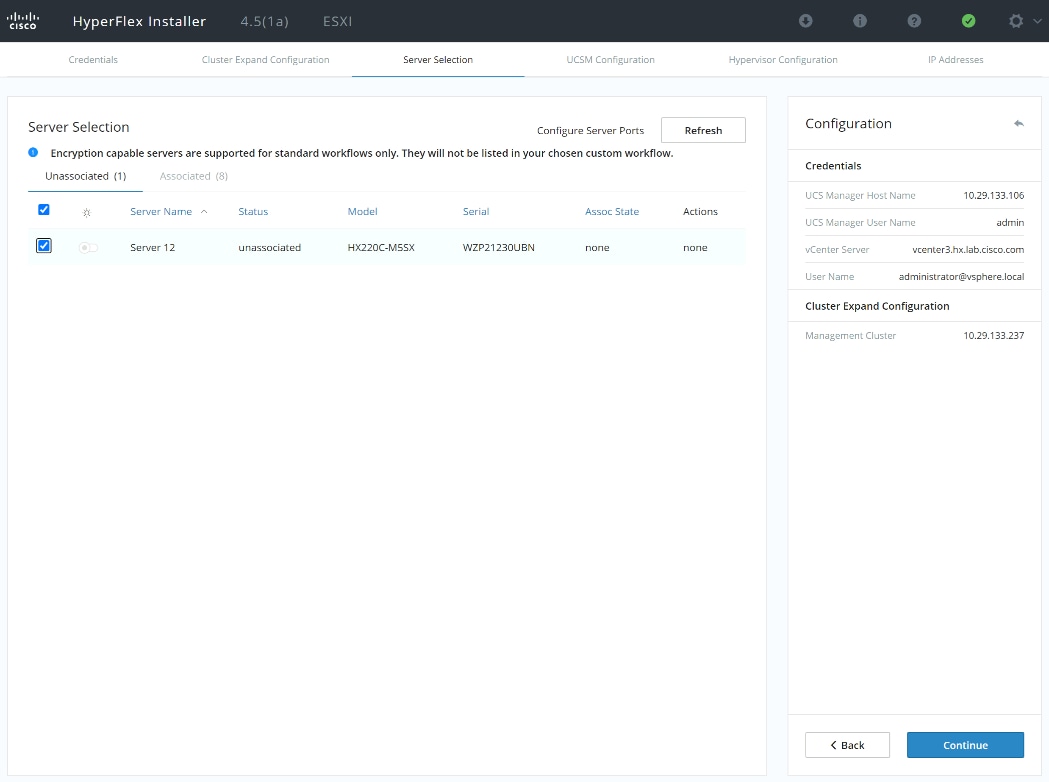Select Server Selection step tab
The height and width of the screenshot is (782, 1049).
(x=438, y=60)
